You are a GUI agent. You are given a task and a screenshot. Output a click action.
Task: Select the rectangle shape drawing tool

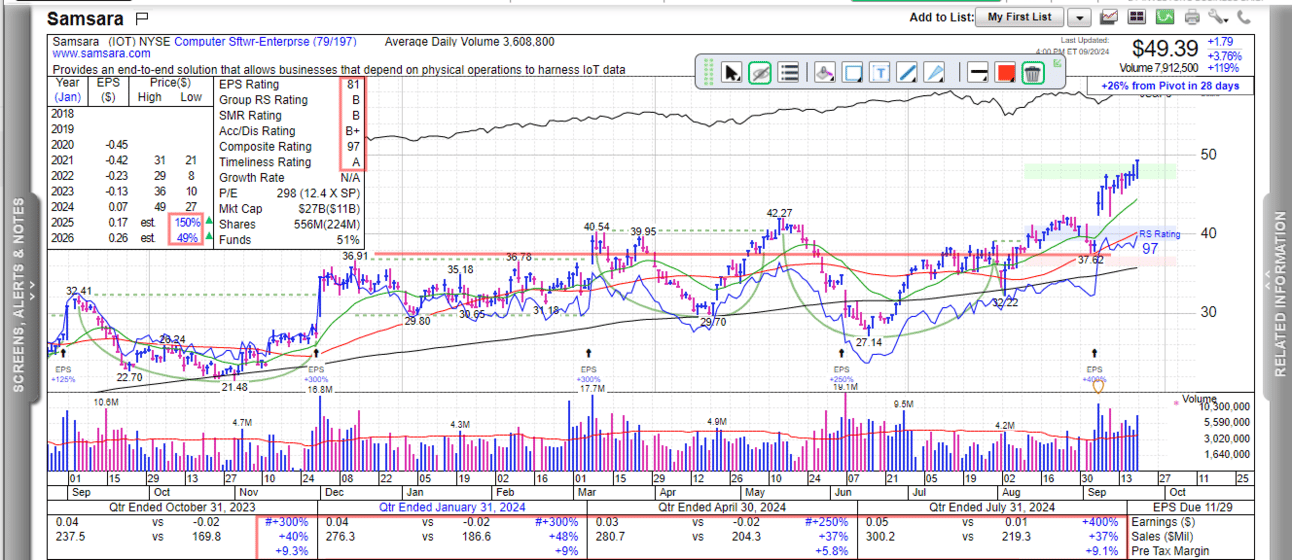pyautogui.click(x=853, y=72)
